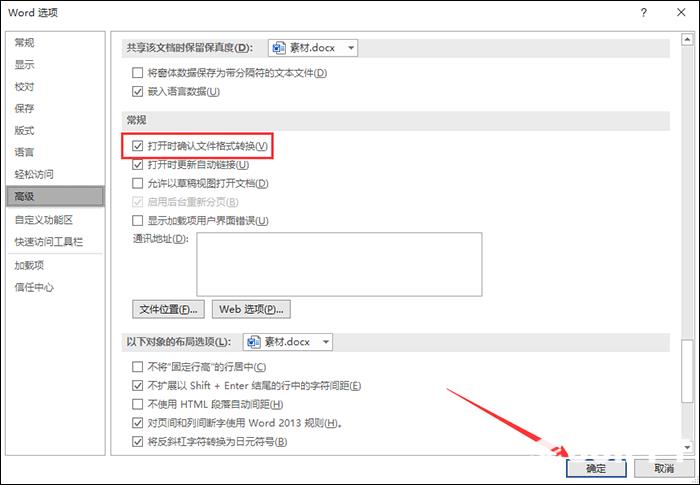Click scrollbar up arrow
Screen dimensions: 700x485
[687, 40]
